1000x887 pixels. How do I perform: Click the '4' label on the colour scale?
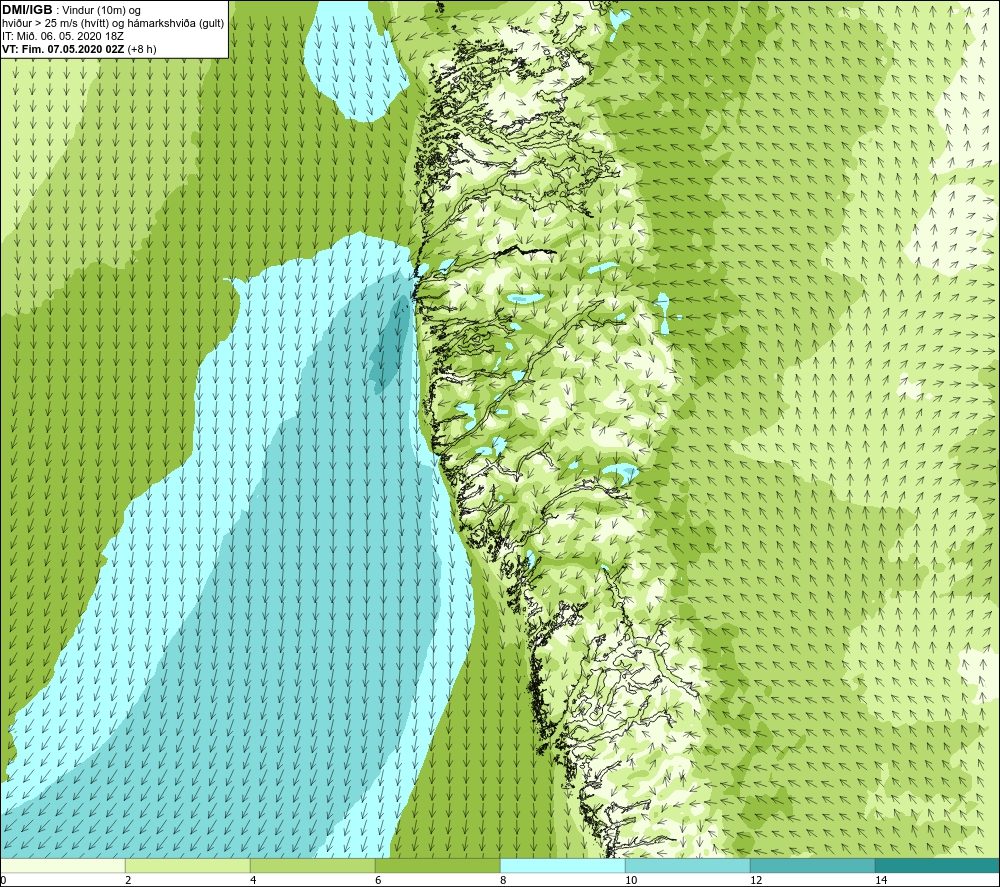point(253,880)
